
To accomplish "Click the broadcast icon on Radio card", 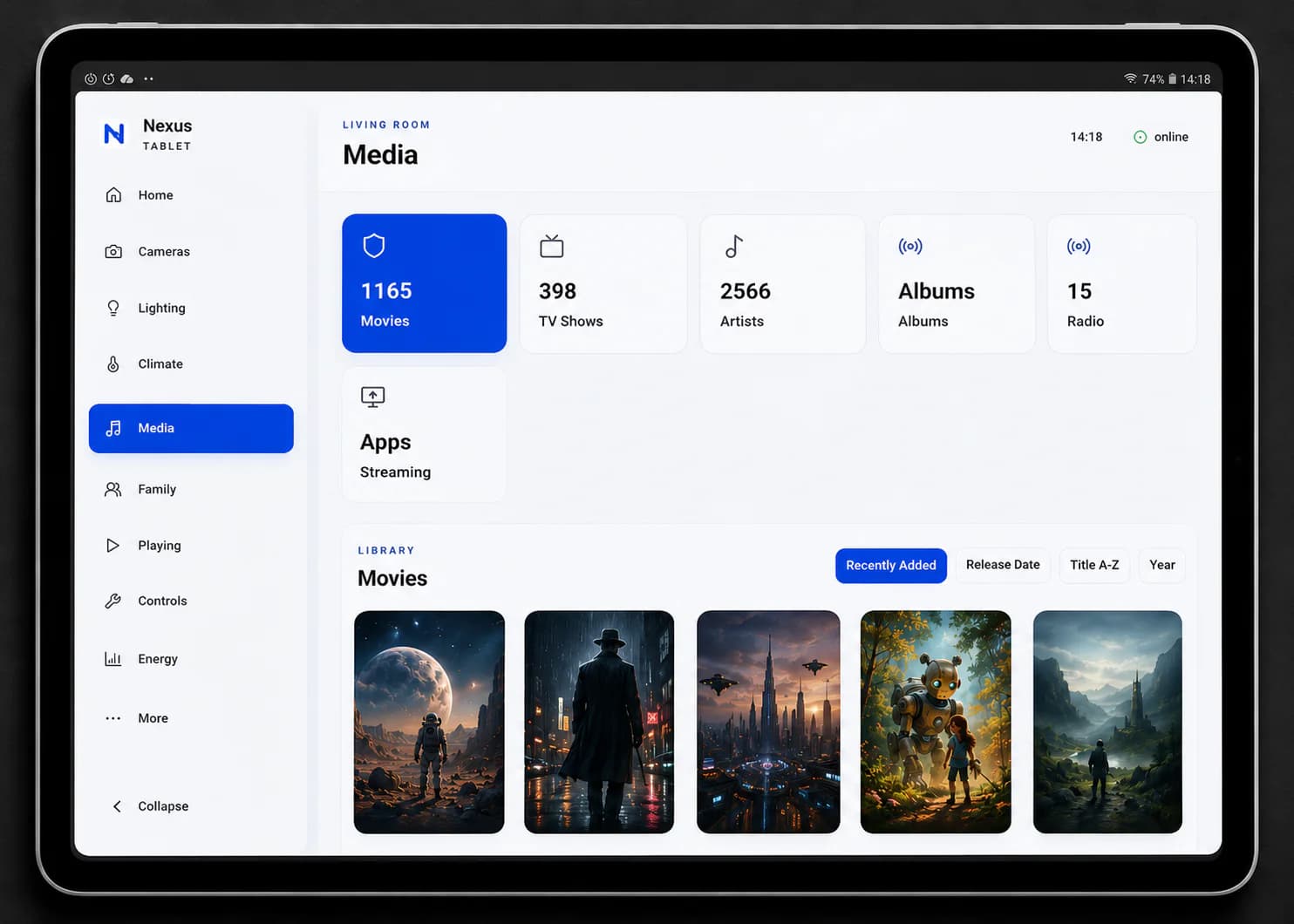I will [x=1079, y=246].
